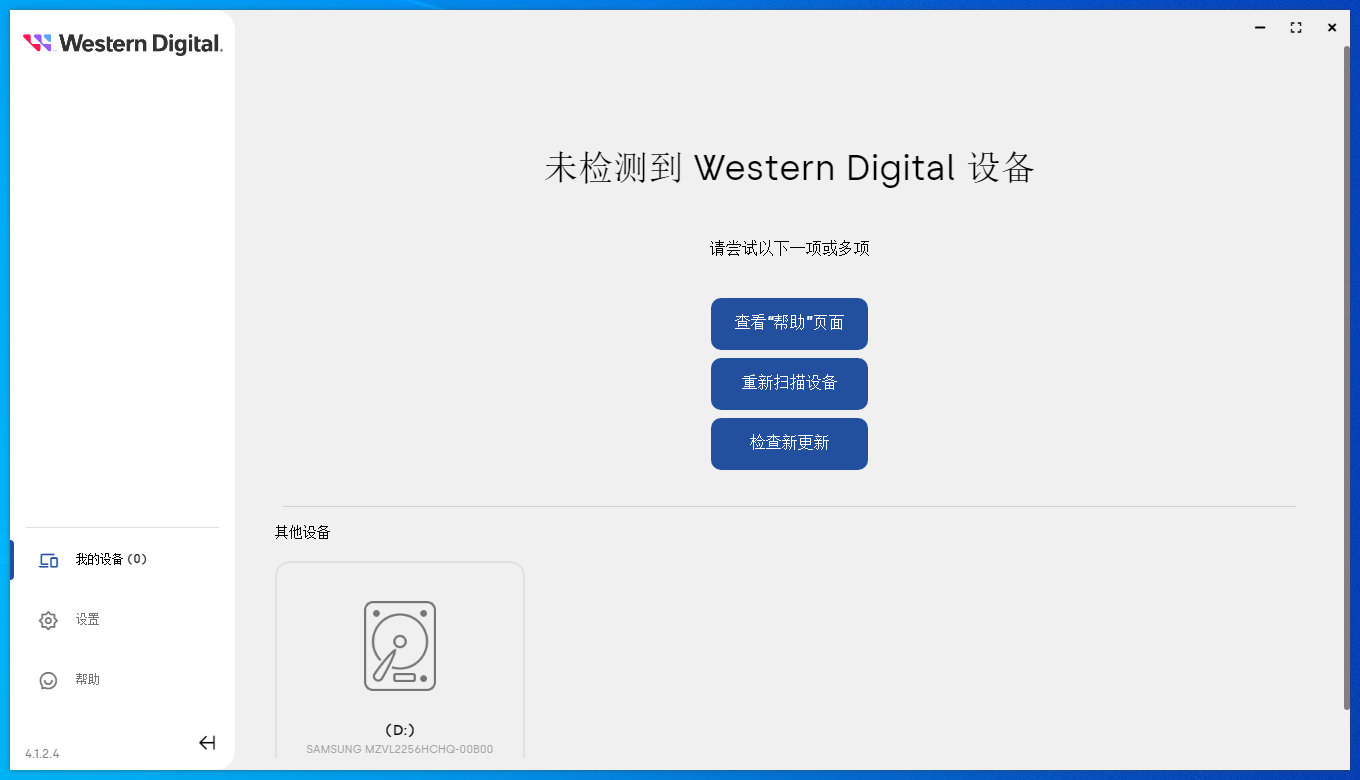Click the vertical scrollbar on the right

tap(1346, 380)
